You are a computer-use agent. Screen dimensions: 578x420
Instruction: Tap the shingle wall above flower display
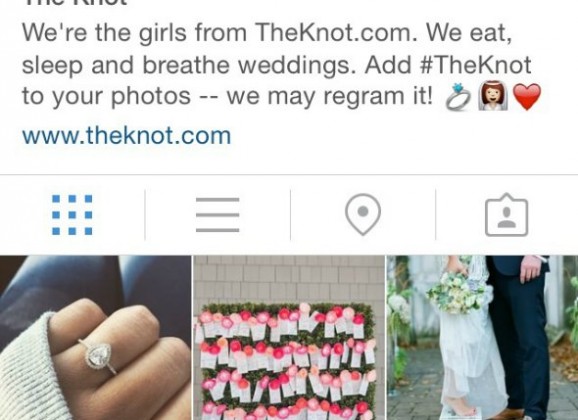289,279
